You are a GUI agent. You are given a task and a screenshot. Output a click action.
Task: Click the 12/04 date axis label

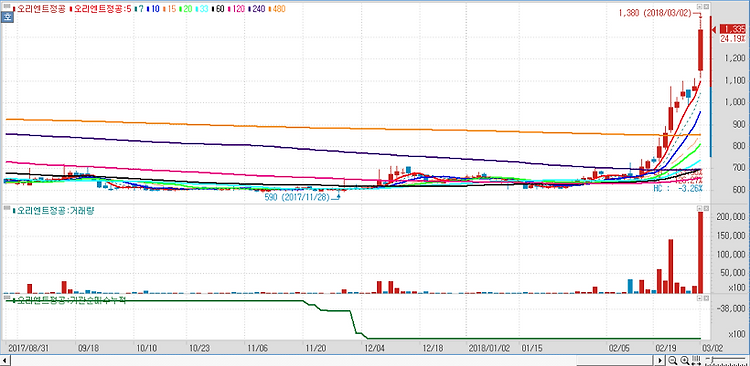tap(375, 347)
